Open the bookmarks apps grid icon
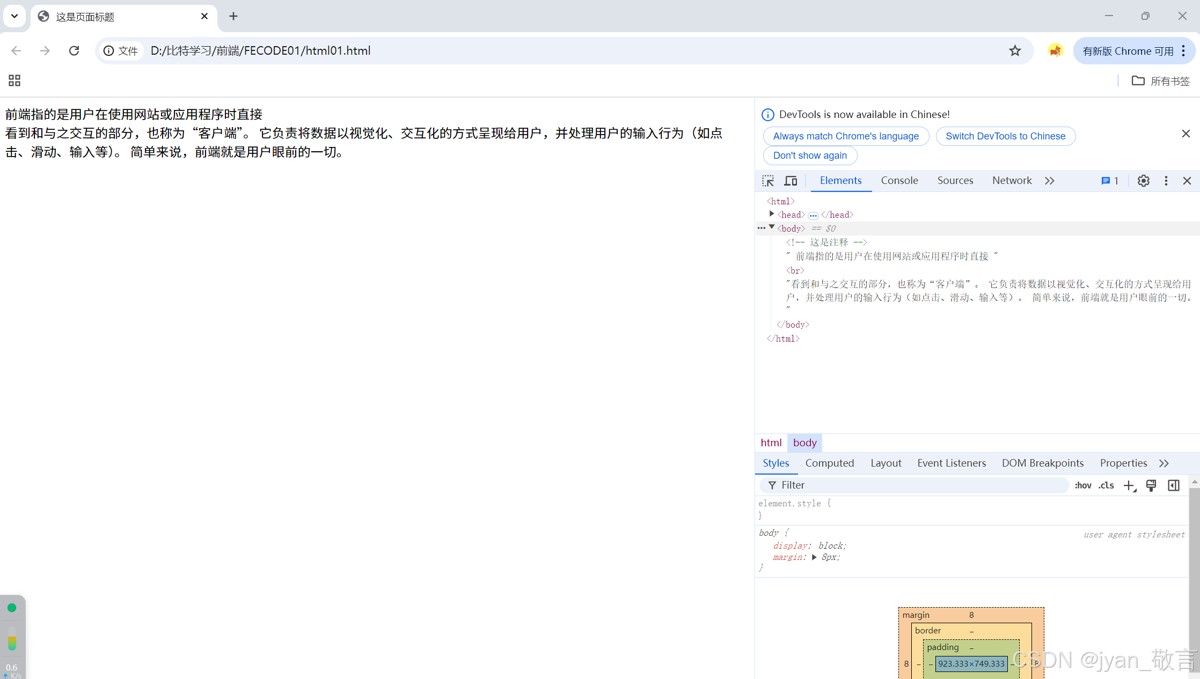 [x=14, y=80]
